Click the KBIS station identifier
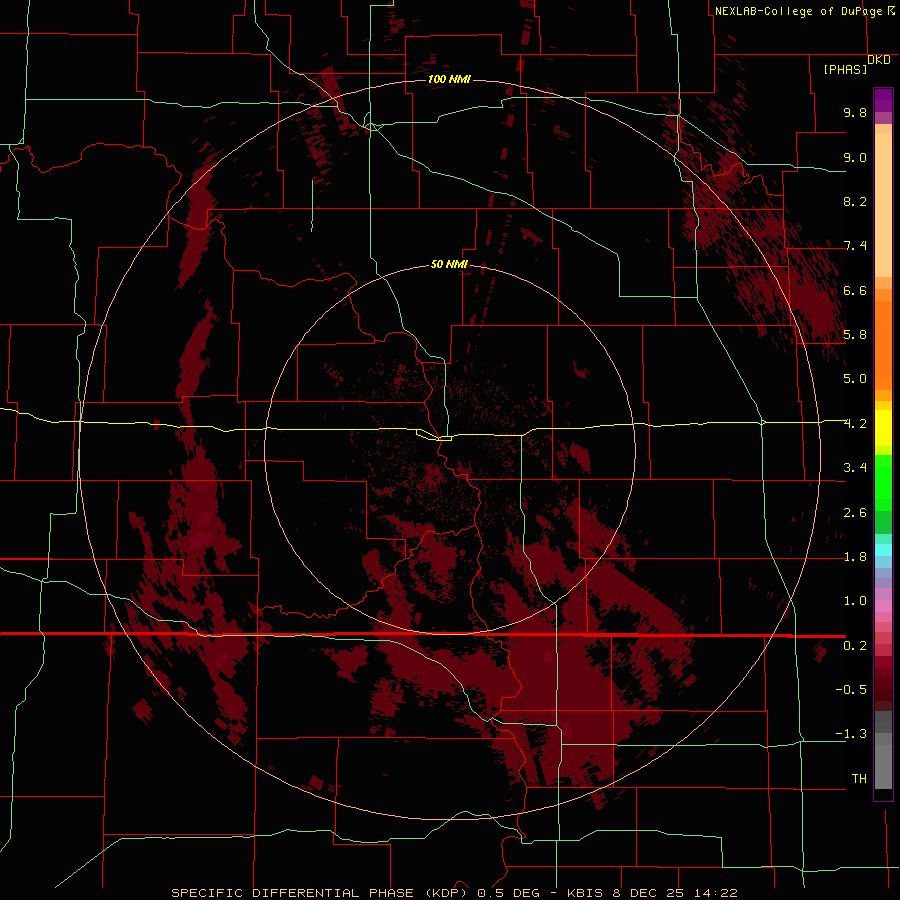The image size is (900, 900). click(x=585, y=893)
